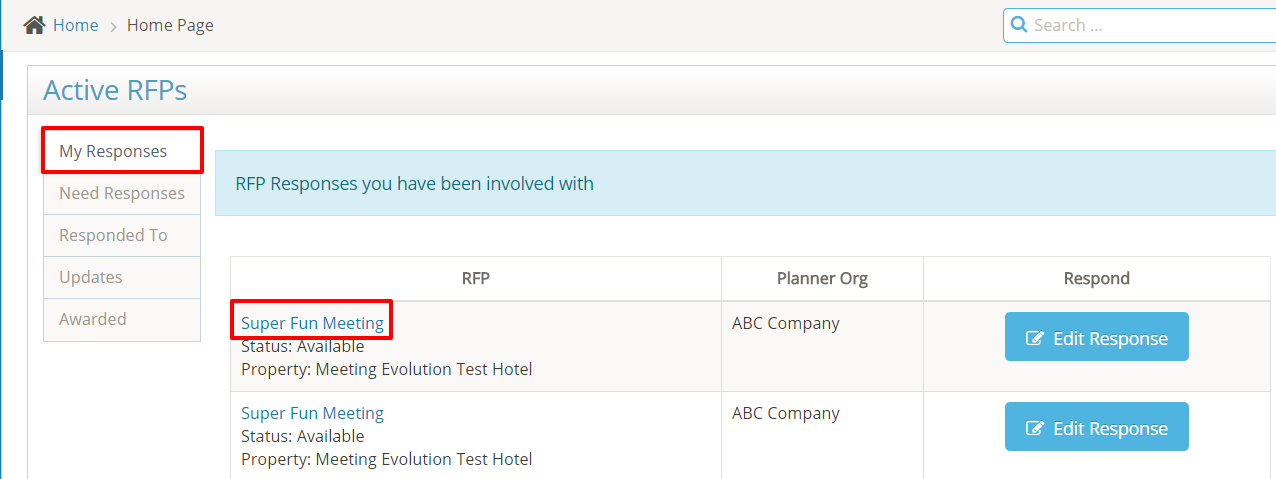
Task: Show the Awarded tab
Action: (93, 319)
